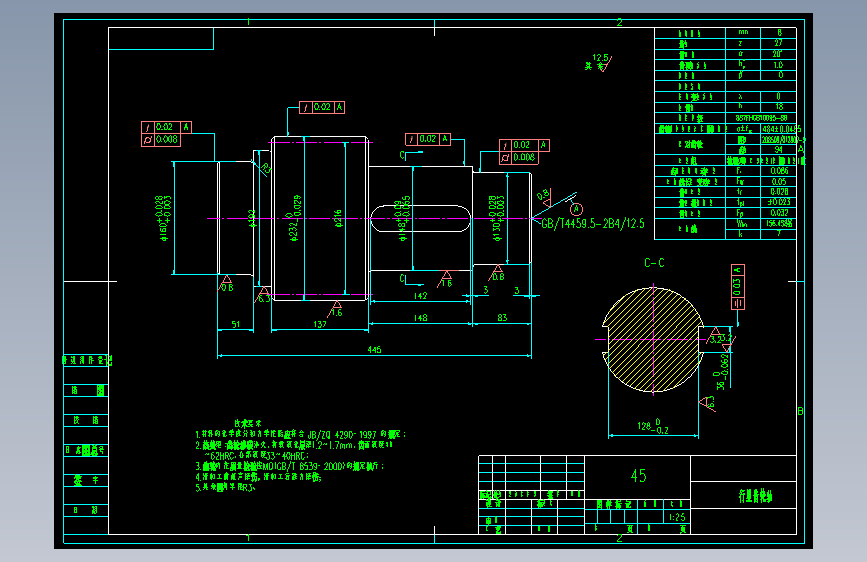Click the 0.086 value in gear table
This screenshot has width=867, height=562.
pyautogui.click(x=779, y=171)
